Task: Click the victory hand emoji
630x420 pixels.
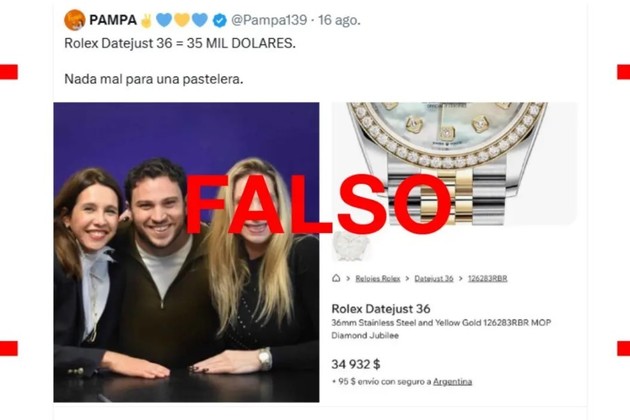Action: (x=146, y=20)
